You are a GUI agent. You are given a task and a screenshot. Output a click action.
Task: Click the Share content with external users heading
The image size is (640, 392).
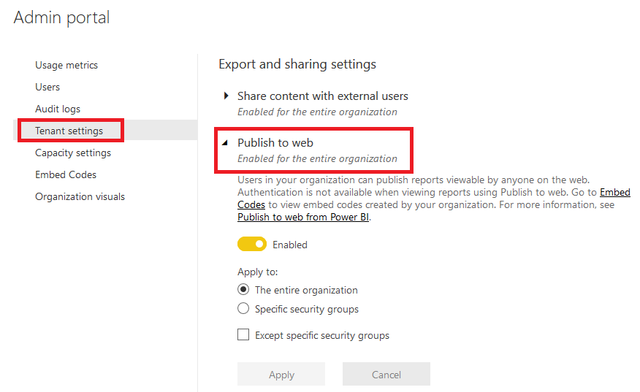tap(322, 96)
